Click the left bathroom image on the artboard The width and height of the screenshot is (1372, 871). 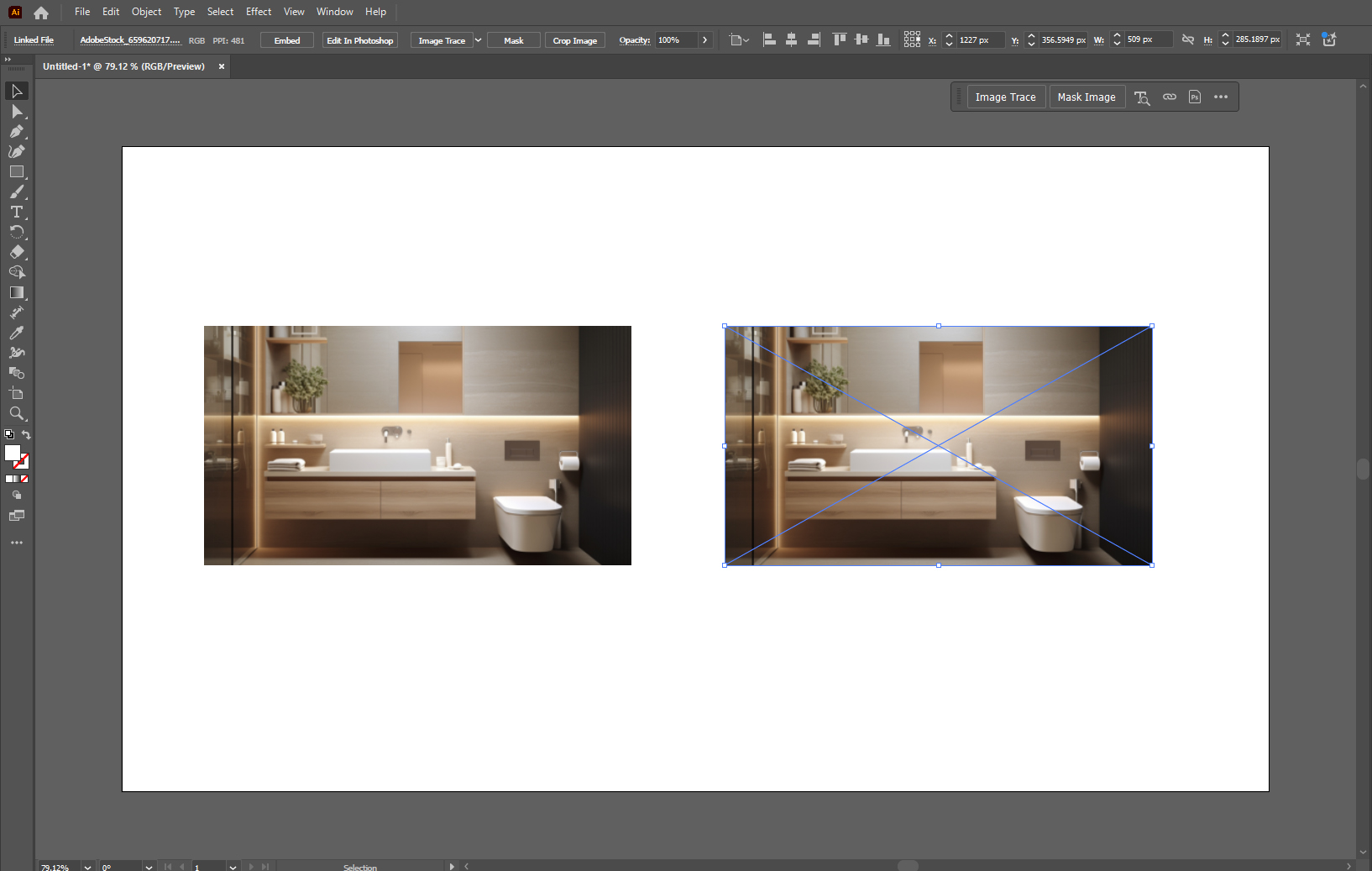pos(417,445)
